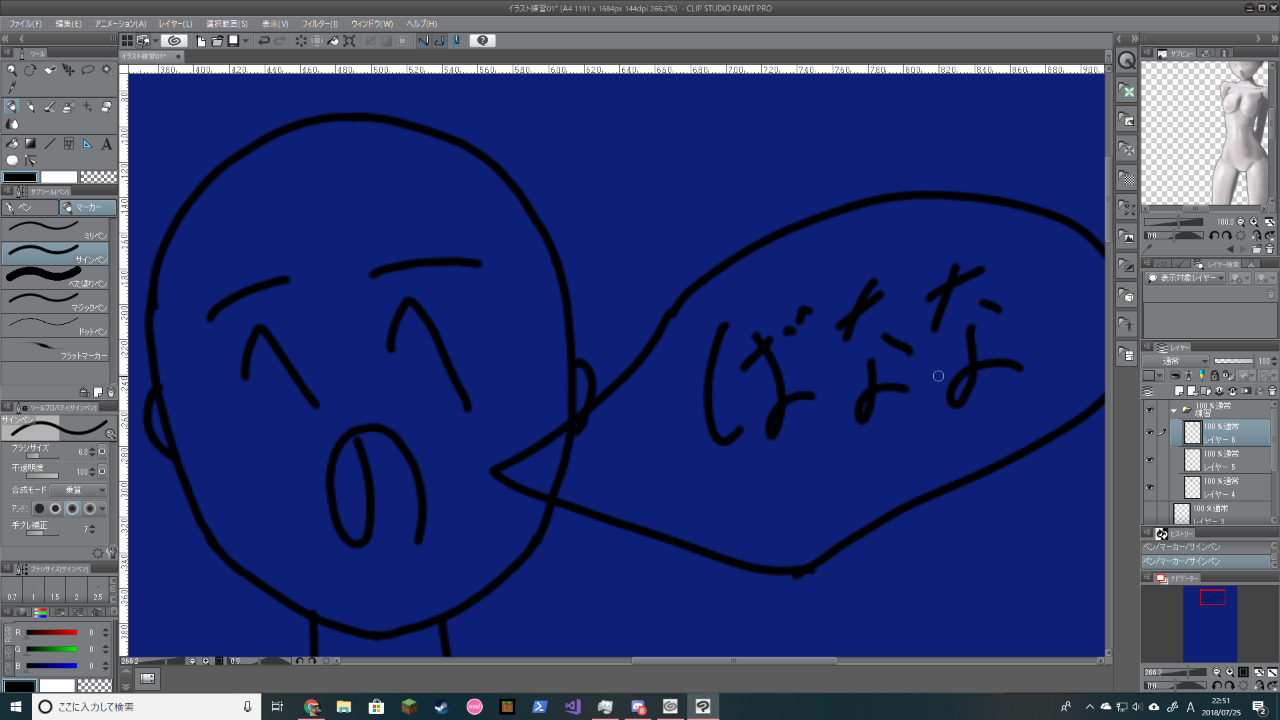
Task: Hide layer レイヤー 5 using eye icon
Action: [x=1149, y=460]
